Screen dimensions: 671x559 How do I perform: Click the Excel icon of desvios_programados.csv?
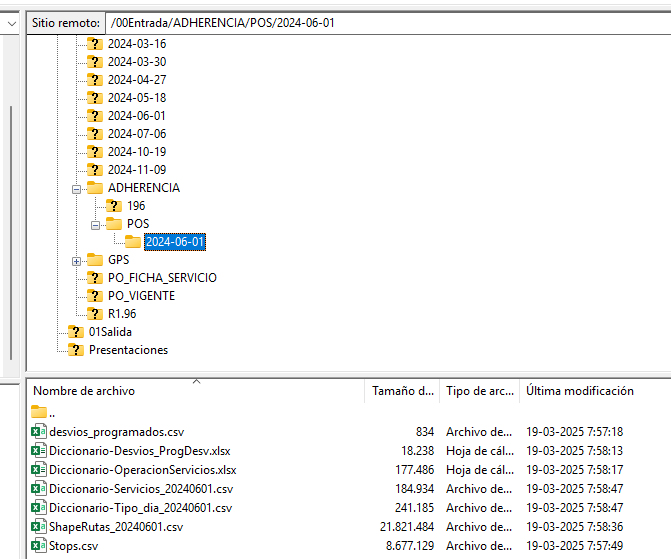[x=39, y=431]
